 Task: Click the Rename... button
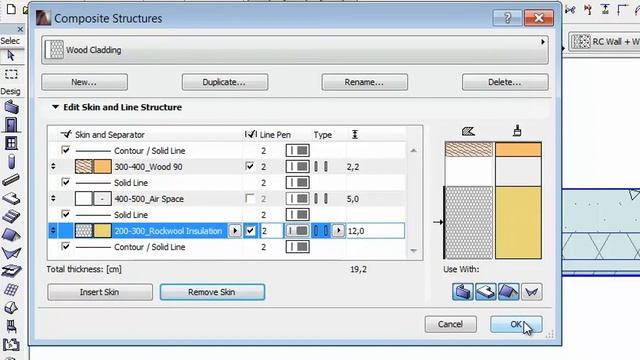tap(364, 82)
